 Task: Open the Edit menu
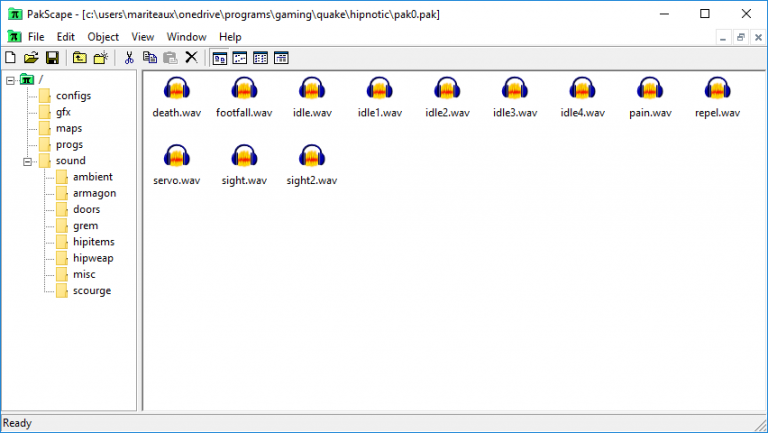tap(66, 37)
